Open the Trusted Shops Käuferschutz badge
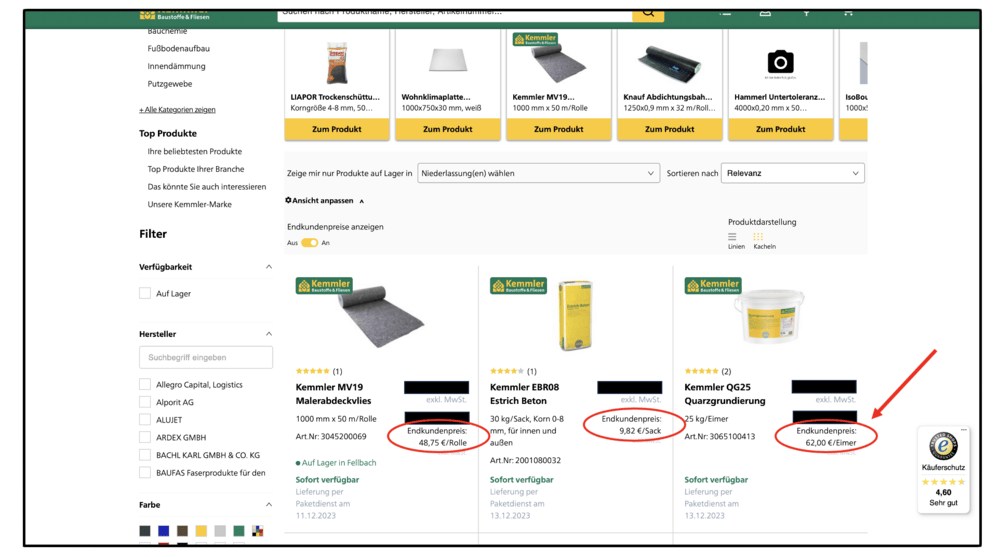Viewport: 1000px width, 557px height. pos(943,469)
